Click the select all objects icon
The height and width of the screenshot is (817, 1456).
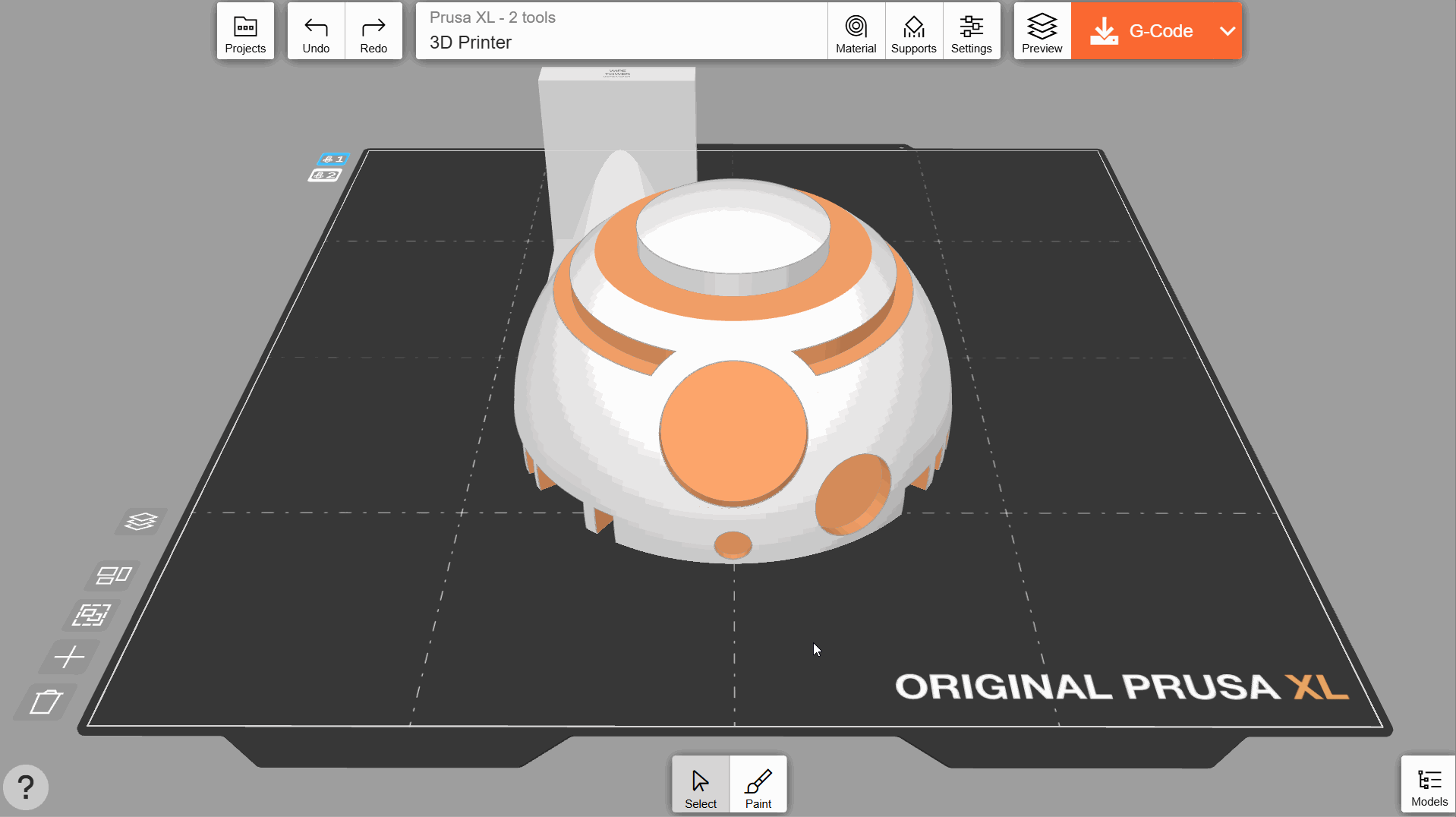tap(91, 615)
